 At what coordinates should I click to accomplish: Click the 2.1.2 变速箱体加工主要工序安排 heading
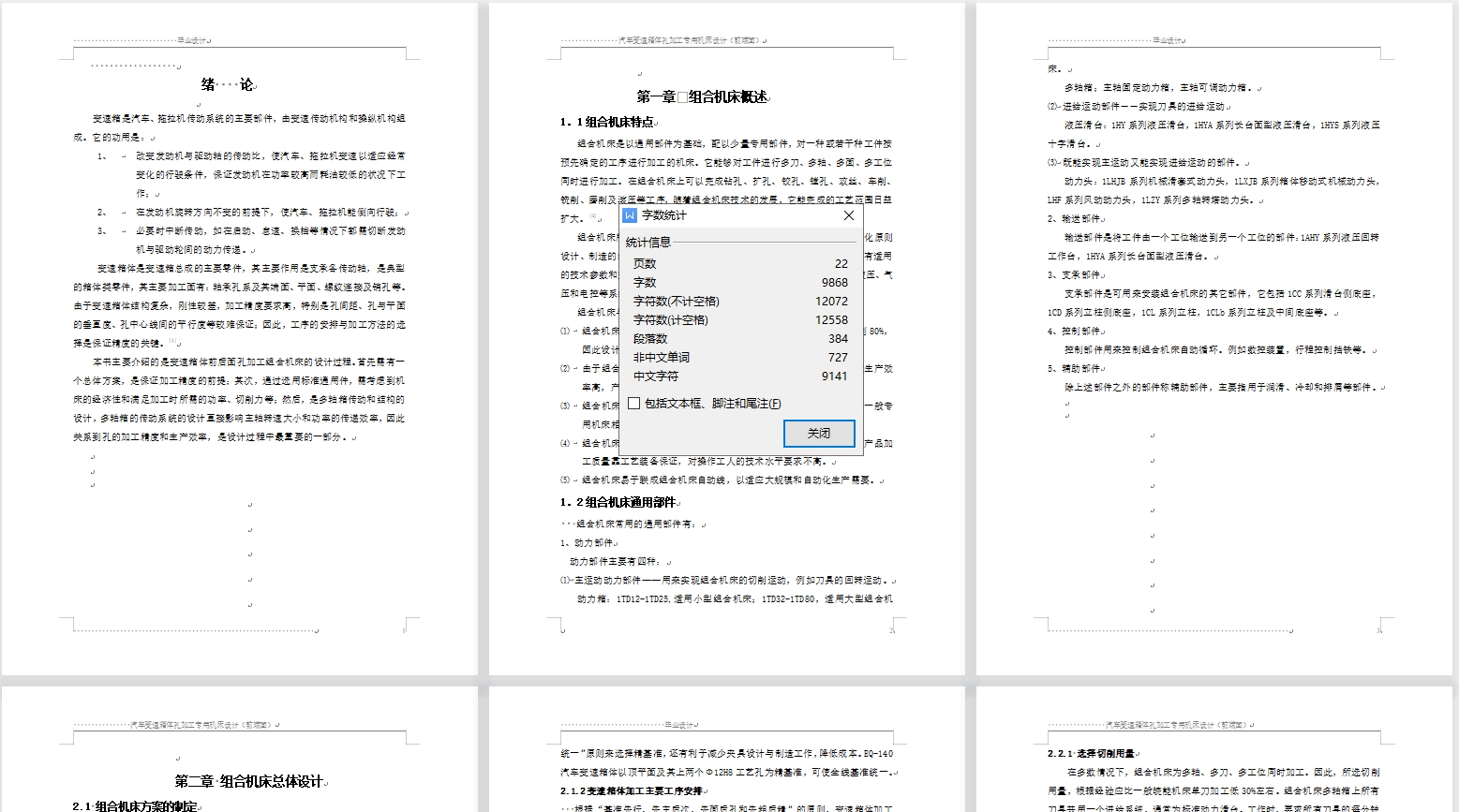pyautogui.click(x=632, y=790)
